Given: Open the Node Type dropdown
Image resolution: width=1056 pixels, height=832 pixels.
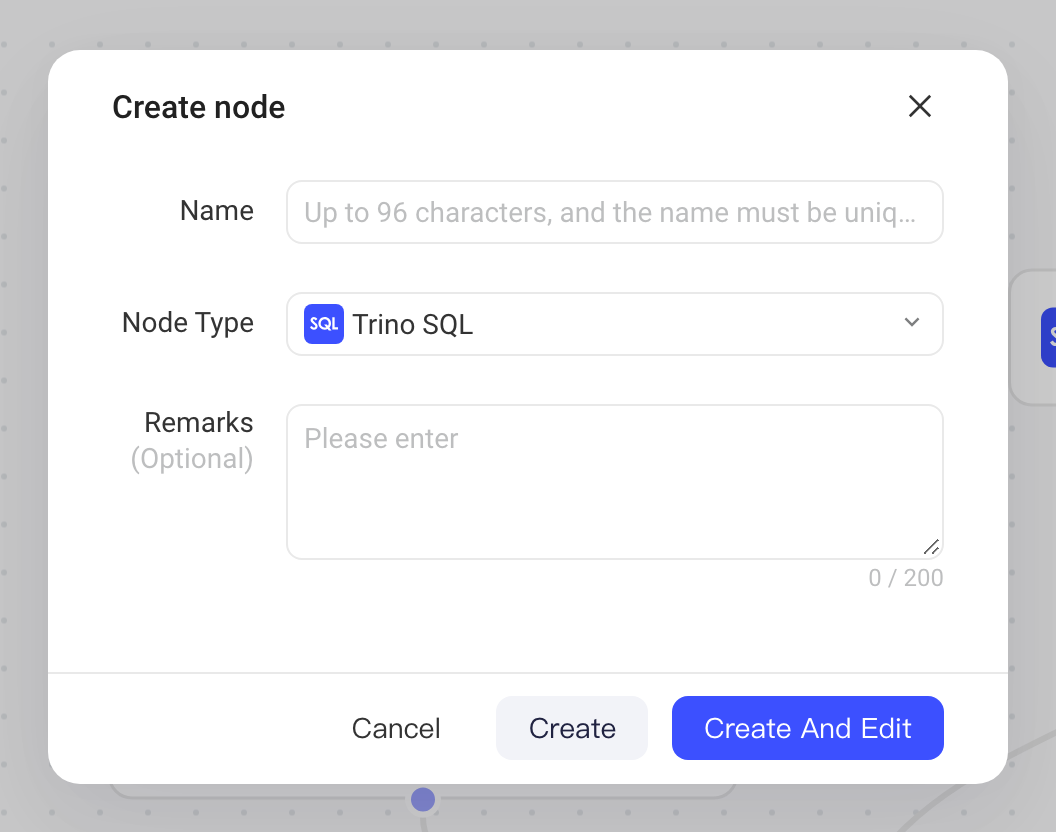Looking at the screenshot, I should (614, 324).
